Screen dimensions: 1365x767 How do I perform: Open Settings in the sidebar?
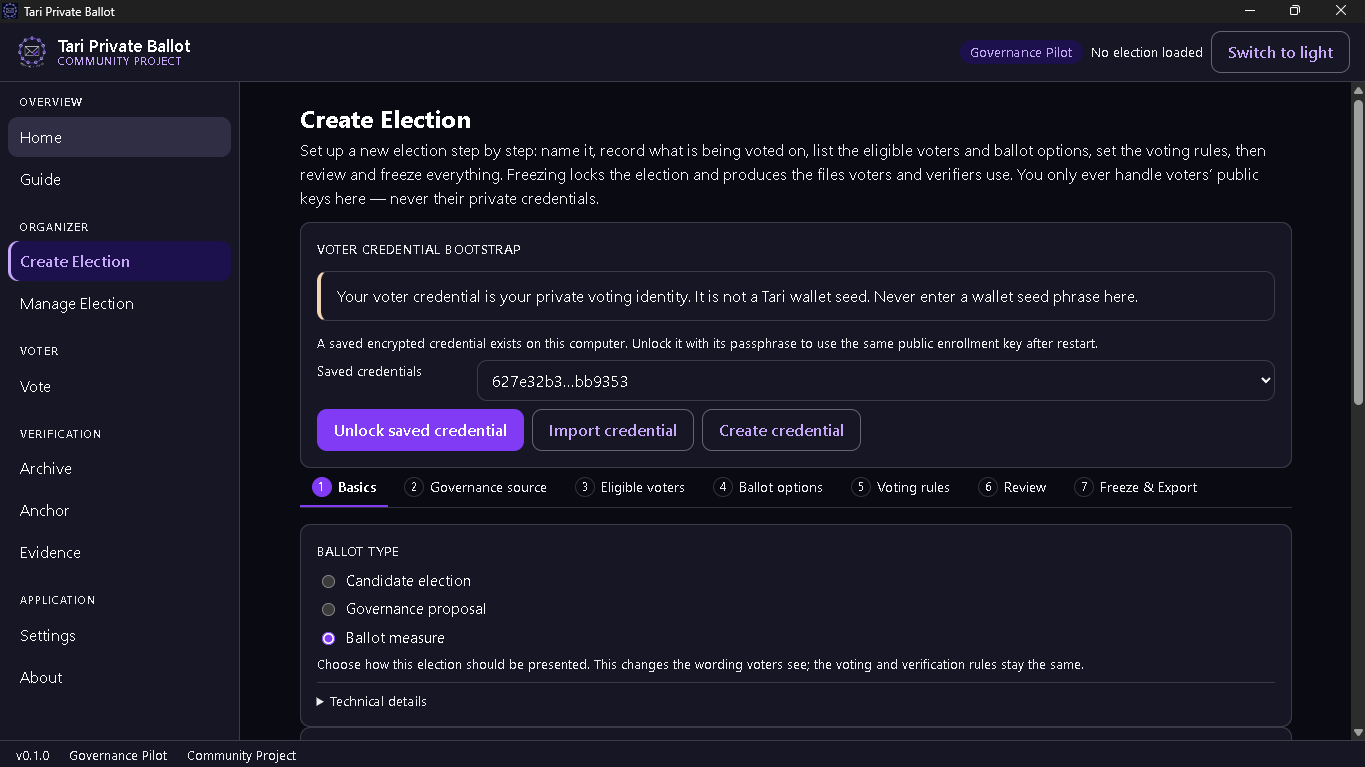click(x=119, y=635)
